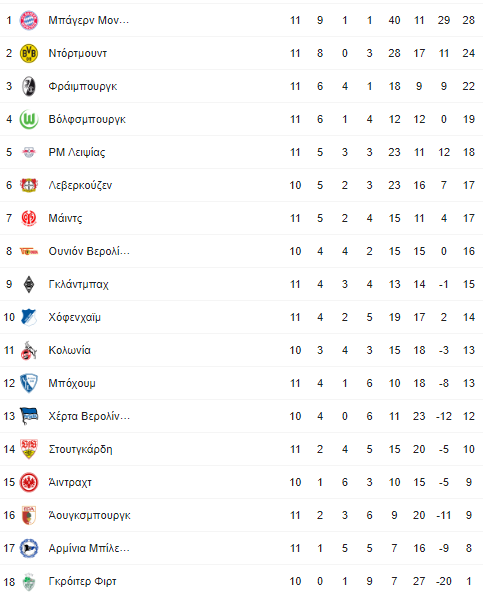Open team link Μπόχουμ

click(x=72, y=383)
